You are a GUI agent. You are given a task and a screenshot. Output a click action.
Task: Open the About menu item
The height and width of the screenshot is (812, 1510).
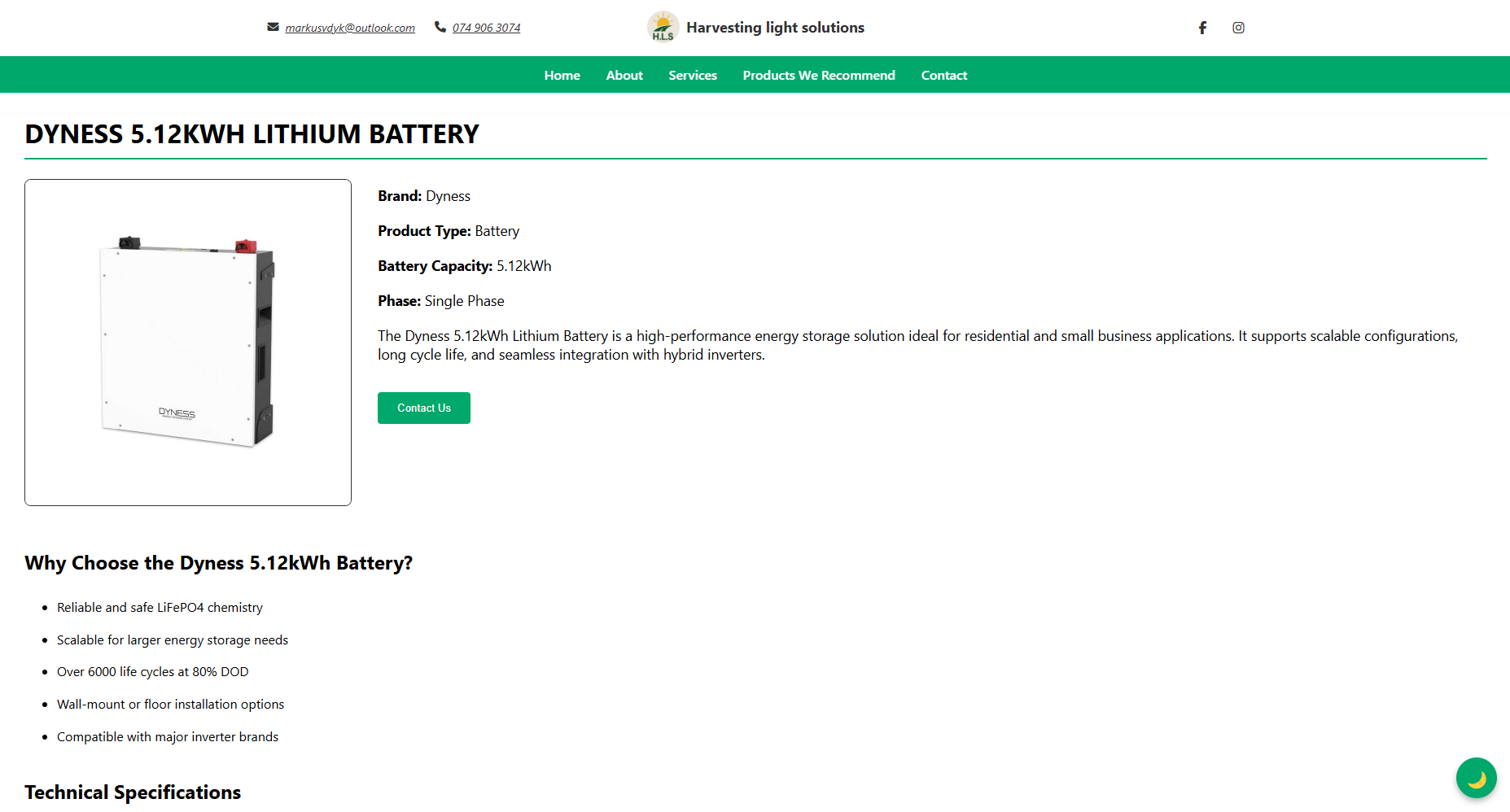[x=624, y=75]
